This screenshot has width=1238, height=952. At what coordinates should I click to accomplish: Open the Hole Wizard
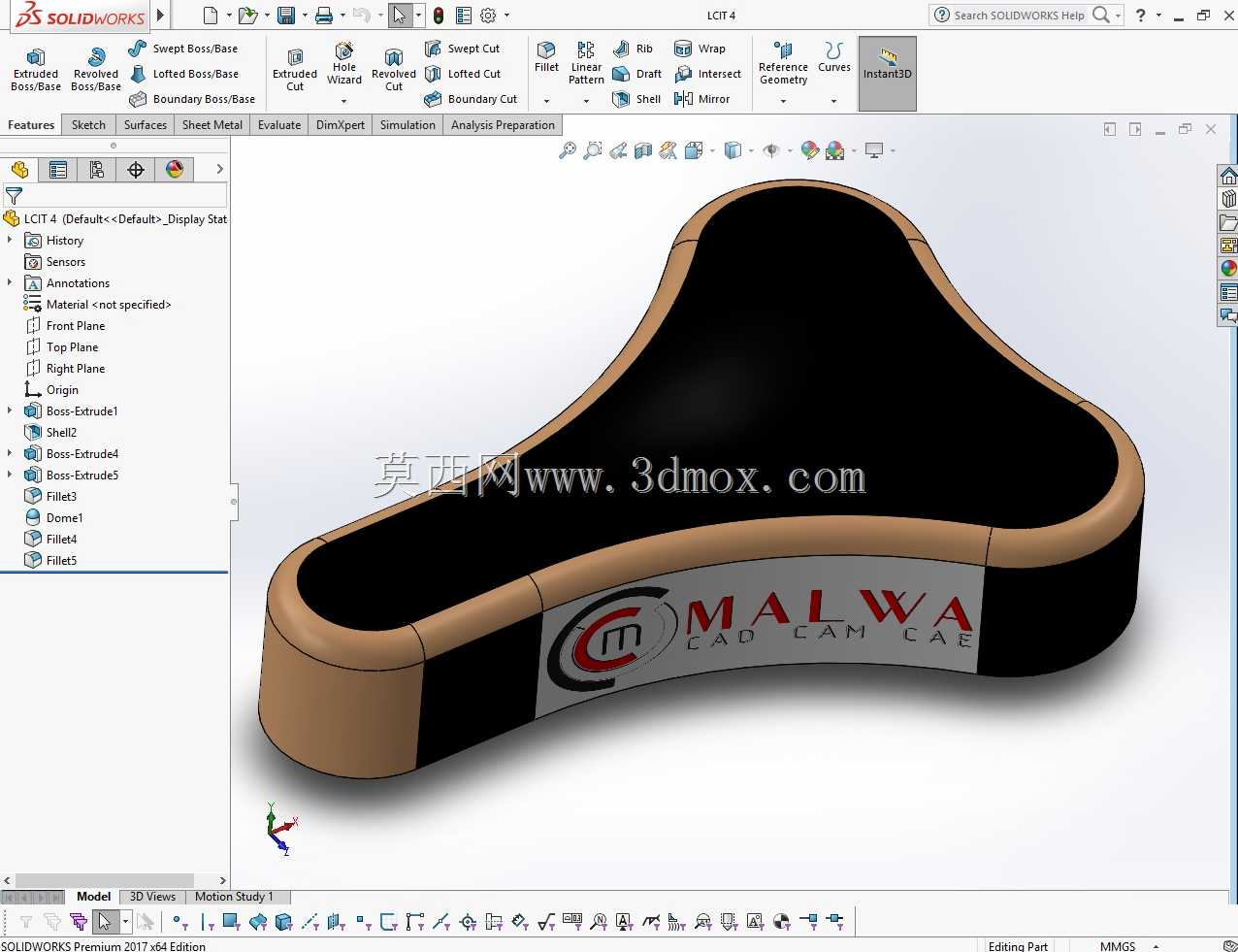click(x=344, y=64)
